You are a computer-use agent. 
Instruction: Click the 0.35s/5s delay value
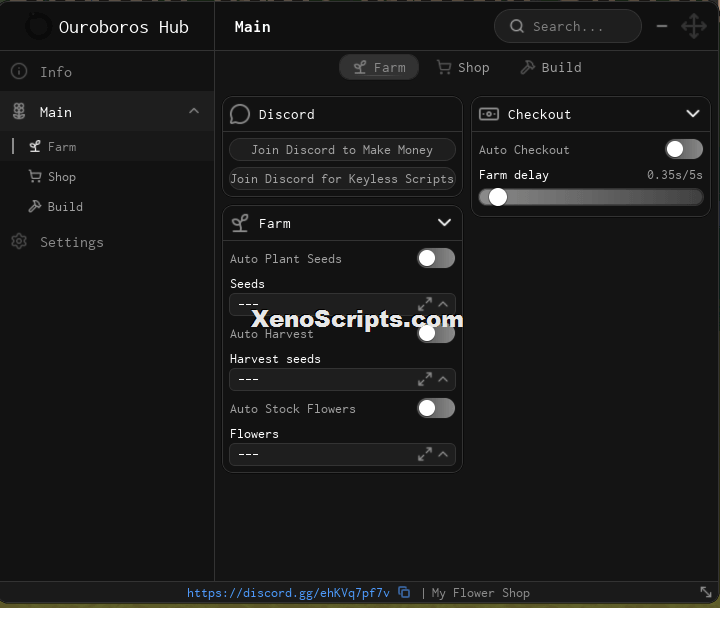point(675,175)
